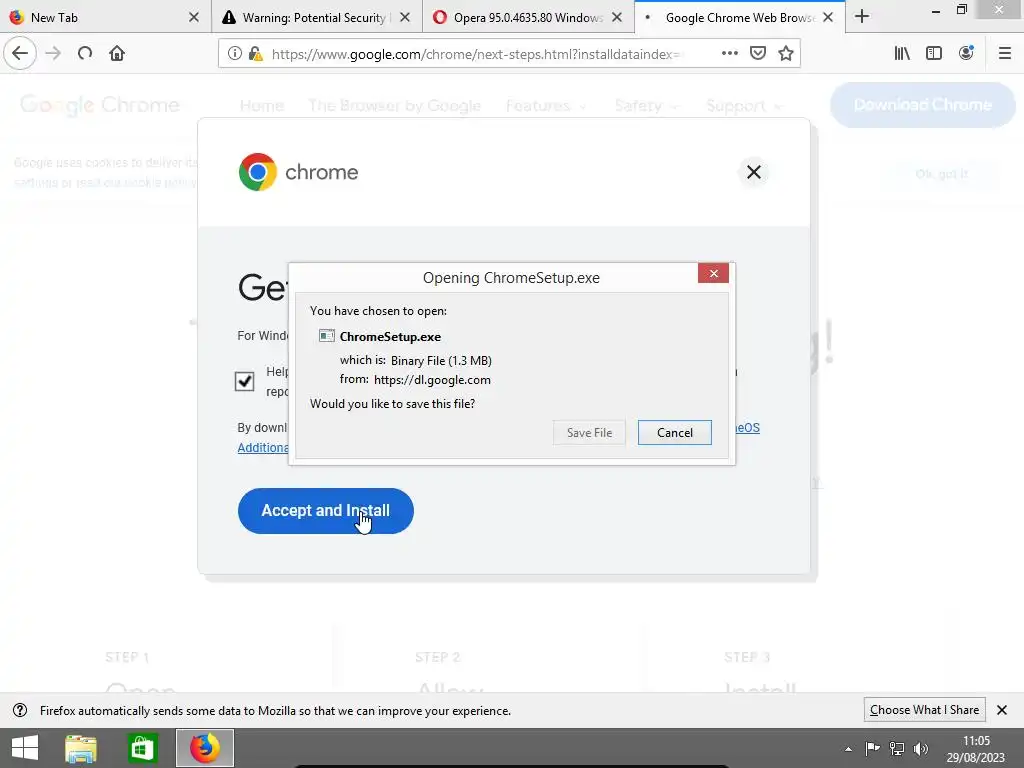Close the Warning: Potential Security tab
The image size is (1024, 768).
pyautogui.click(x=405, y=17)
